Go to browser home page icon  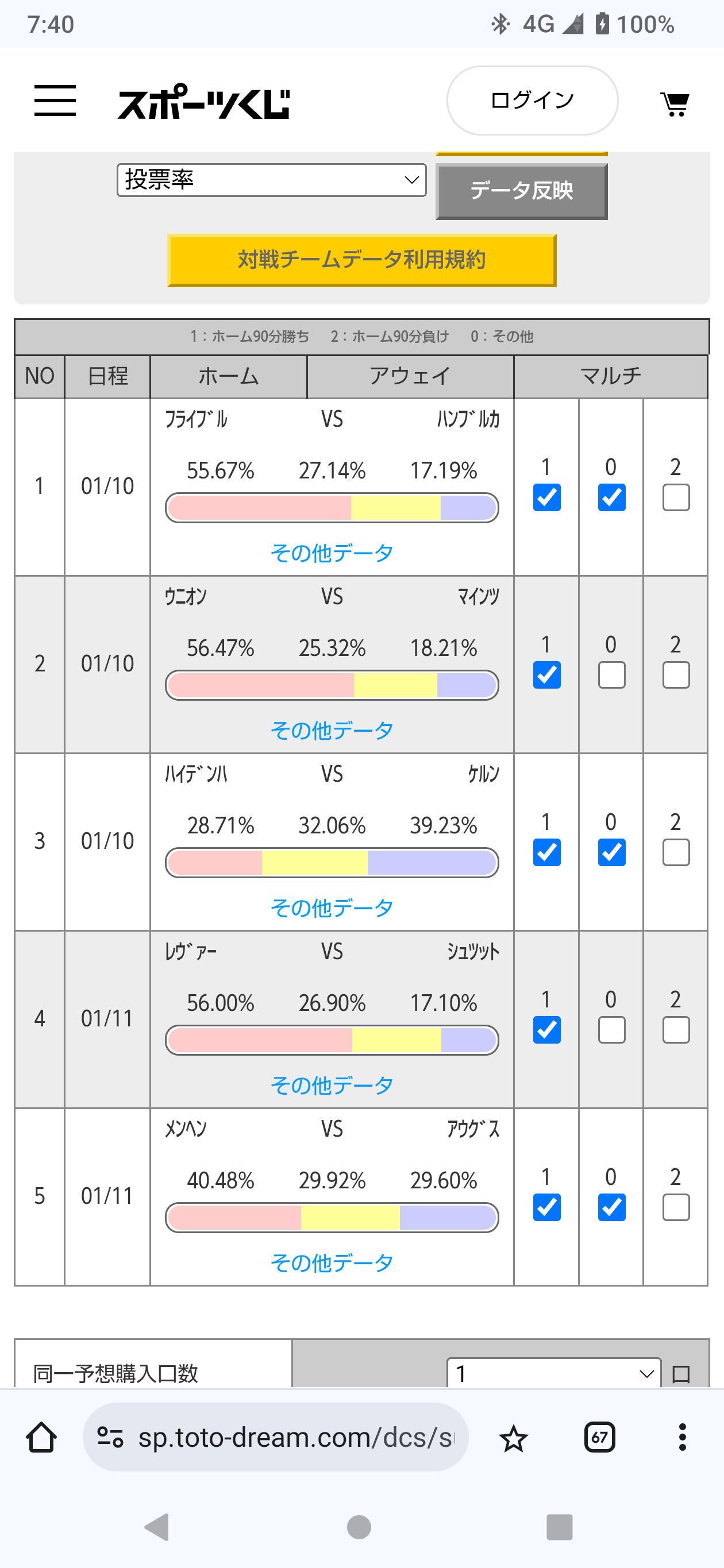point(41,1437)
